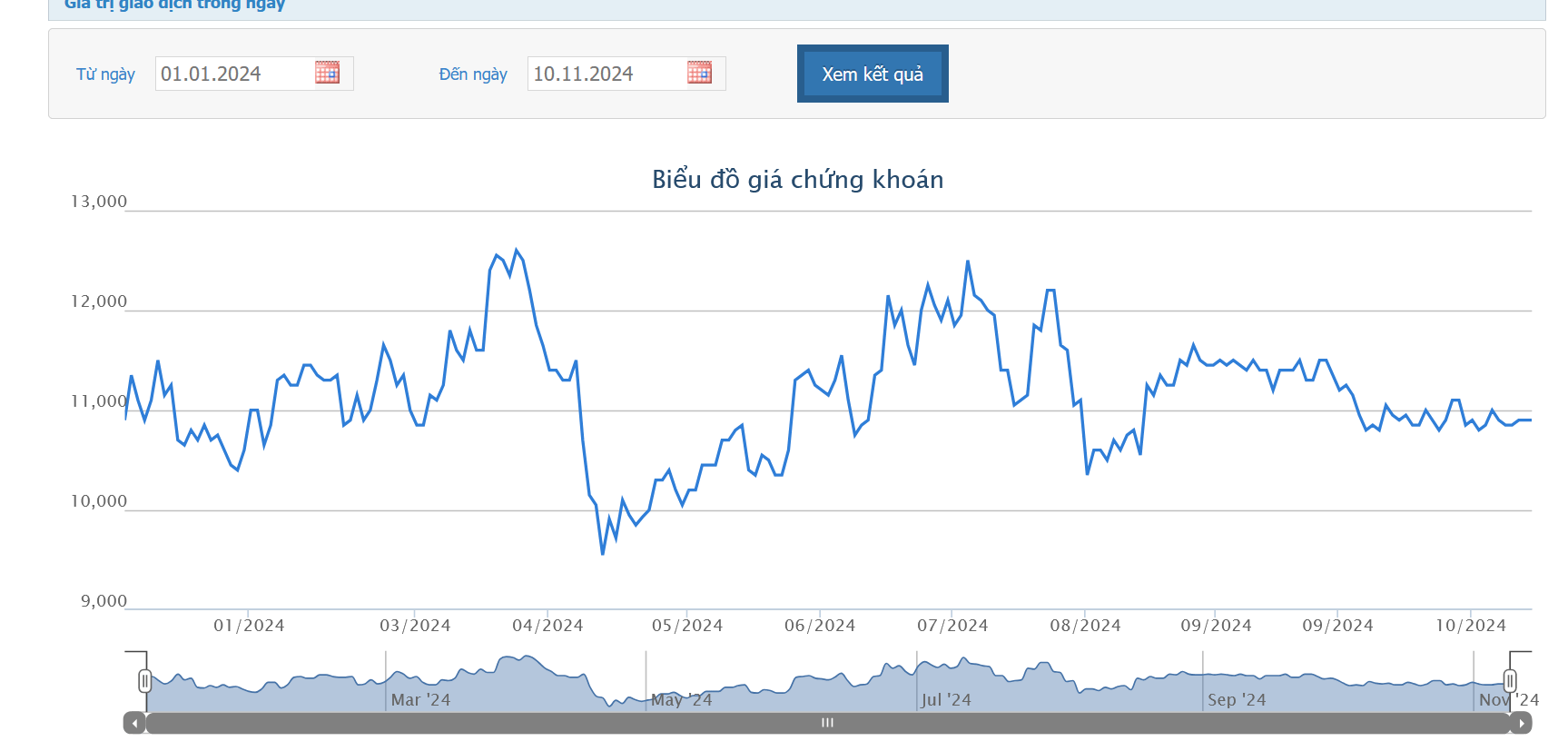Click the chart title Biểu đồ giá chứng khoán
This screenshot has width=1568, height=741.
(x=797, y=180)
